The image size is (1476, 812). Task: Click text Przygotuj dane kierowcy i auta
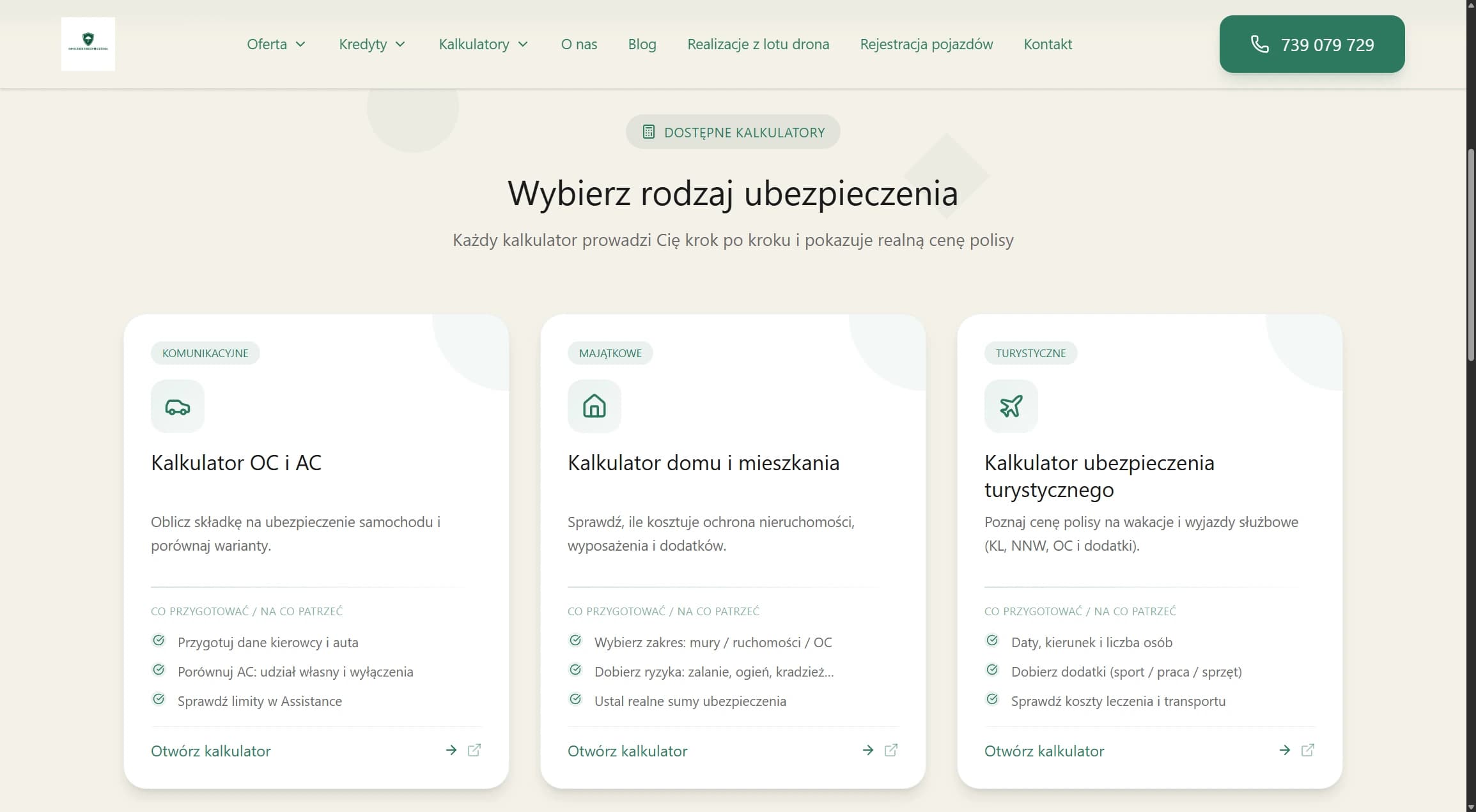click(x=268, y=642)
